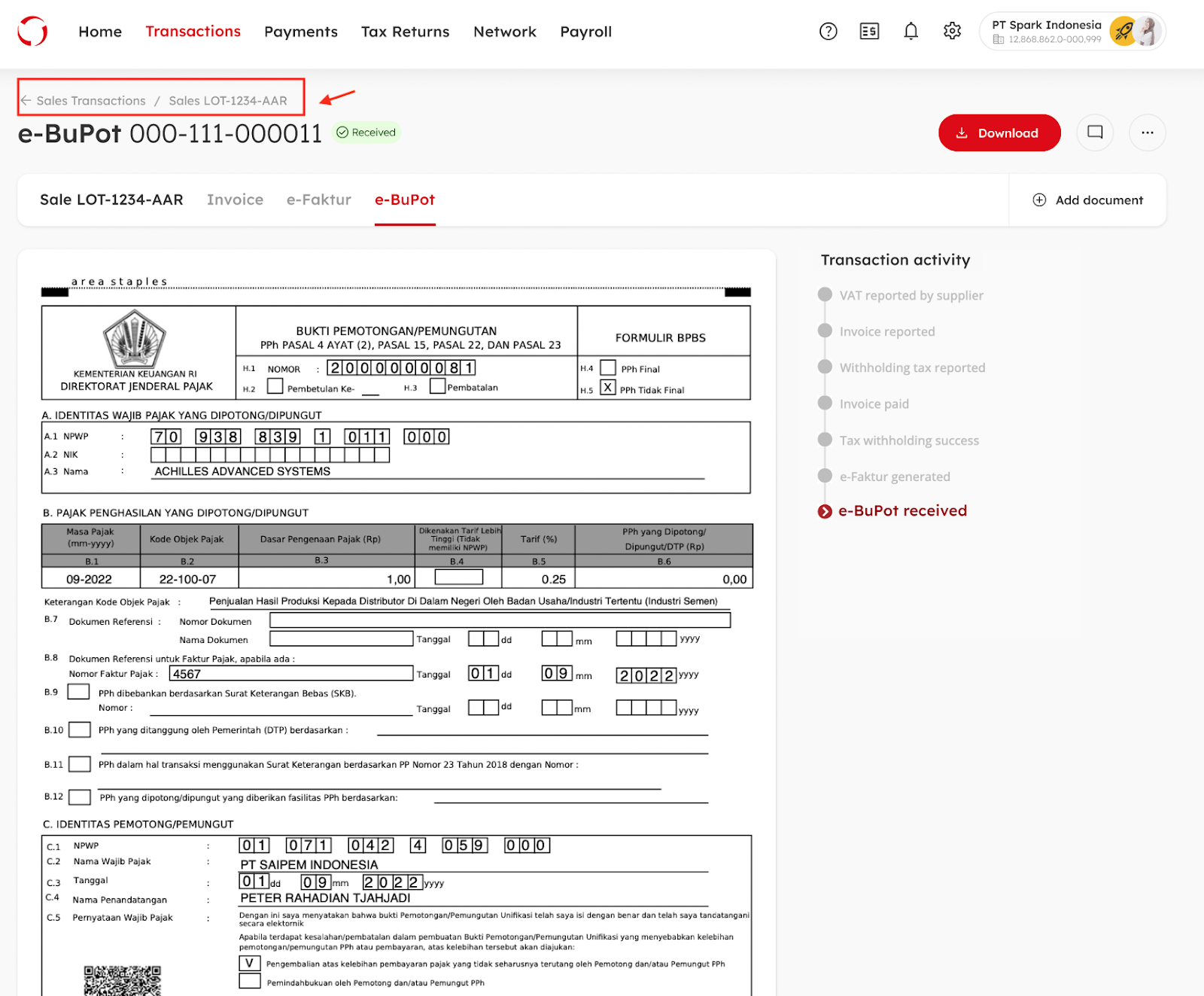Click the rocket badge icon
1204x996 pixels.
click(x=1123, y=32)
